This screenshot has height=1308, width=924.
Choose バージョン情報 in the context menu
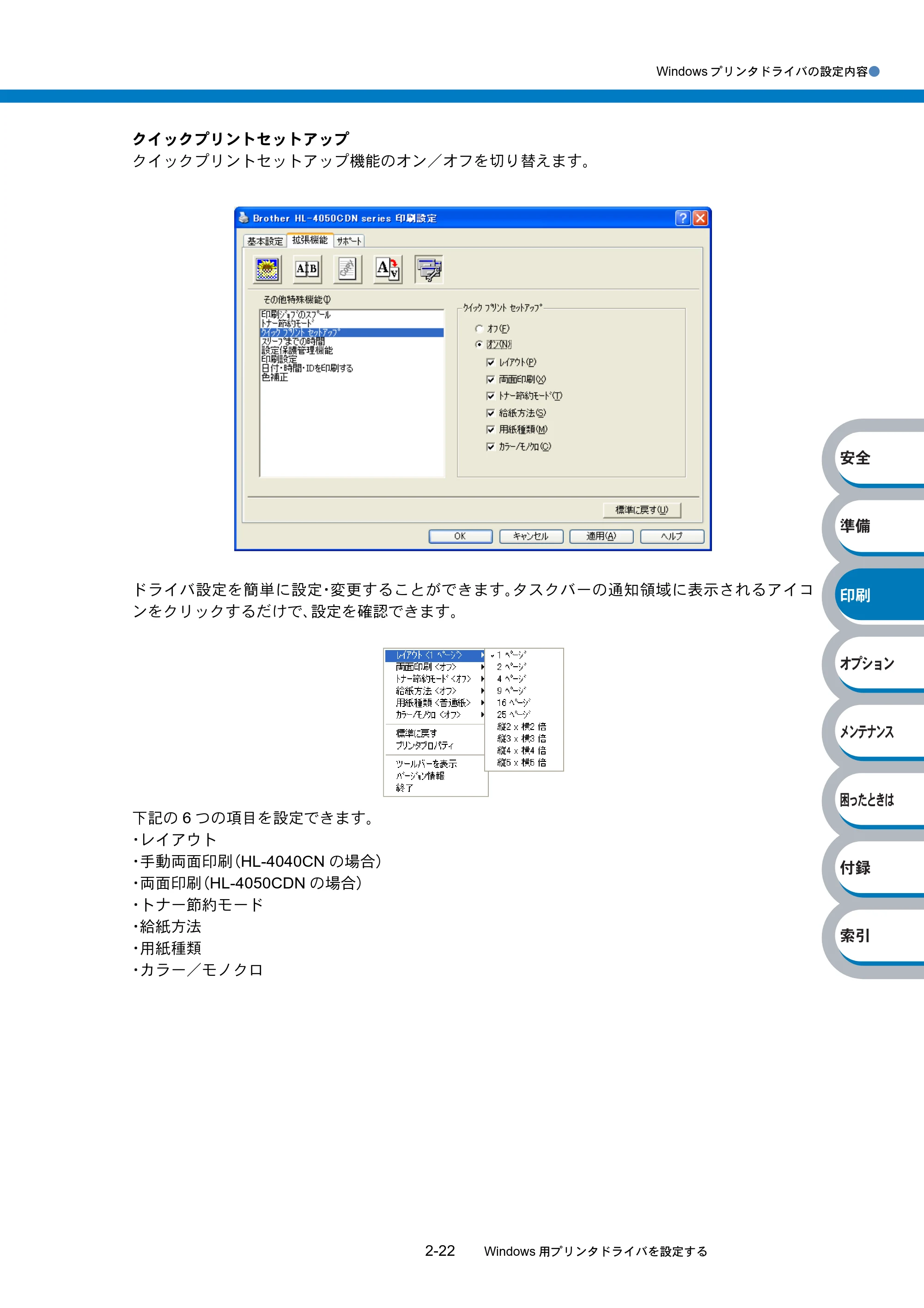435,776
